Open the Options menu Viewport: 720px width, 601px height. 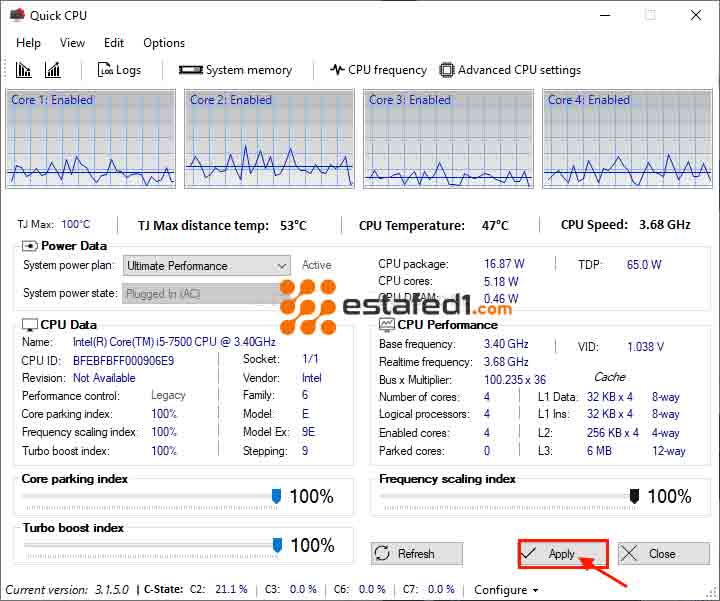tap(164, 43)
